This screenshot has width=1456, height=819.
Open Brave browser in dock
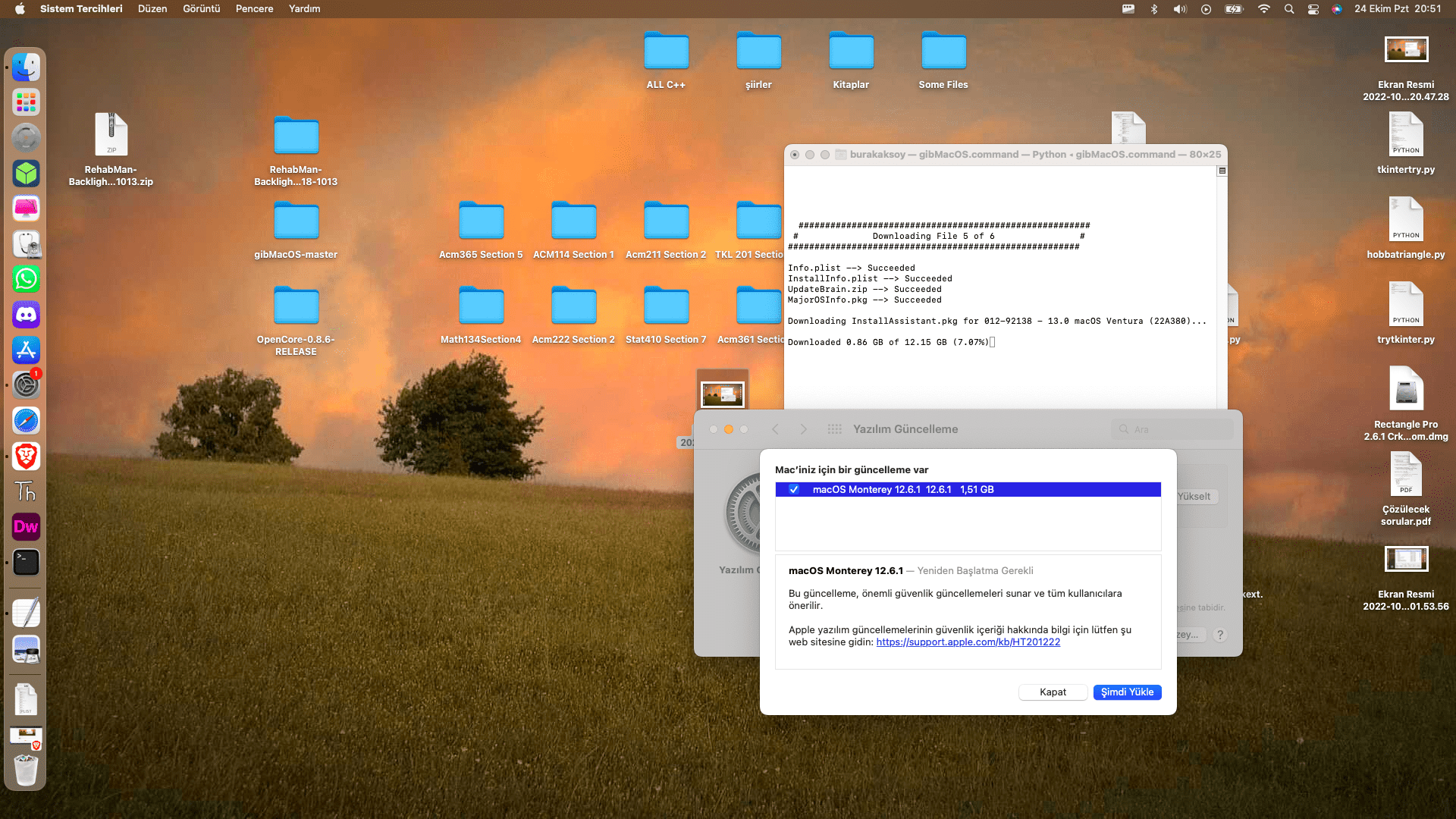(x=26, y=457)
